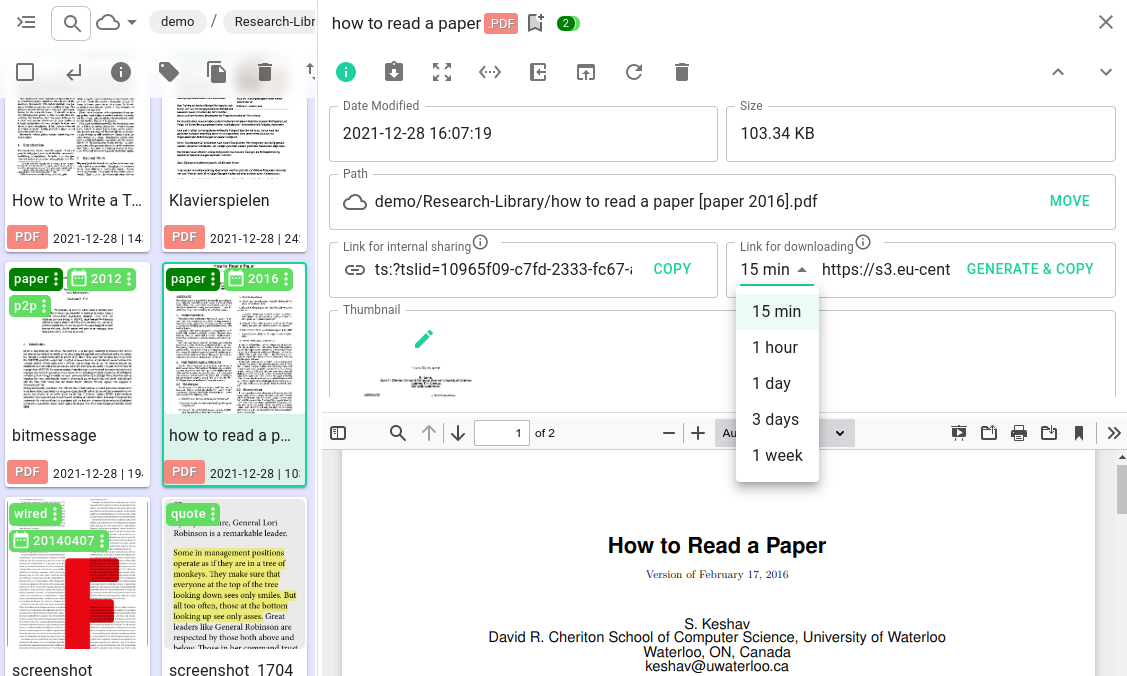
Task: Open tag editor for selected files
Action: (x=169, y=72)
